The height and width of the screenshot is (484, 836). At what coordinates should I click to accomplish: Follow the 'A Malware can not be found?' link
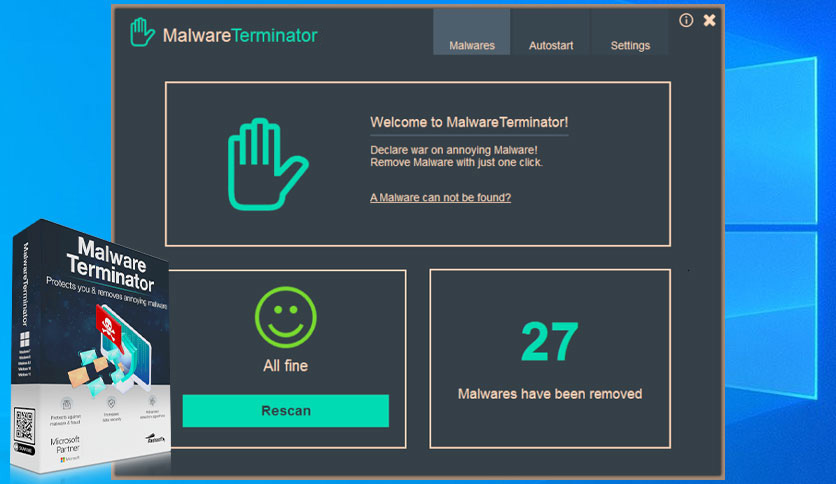pyautogui.click(x=440, y=198)
